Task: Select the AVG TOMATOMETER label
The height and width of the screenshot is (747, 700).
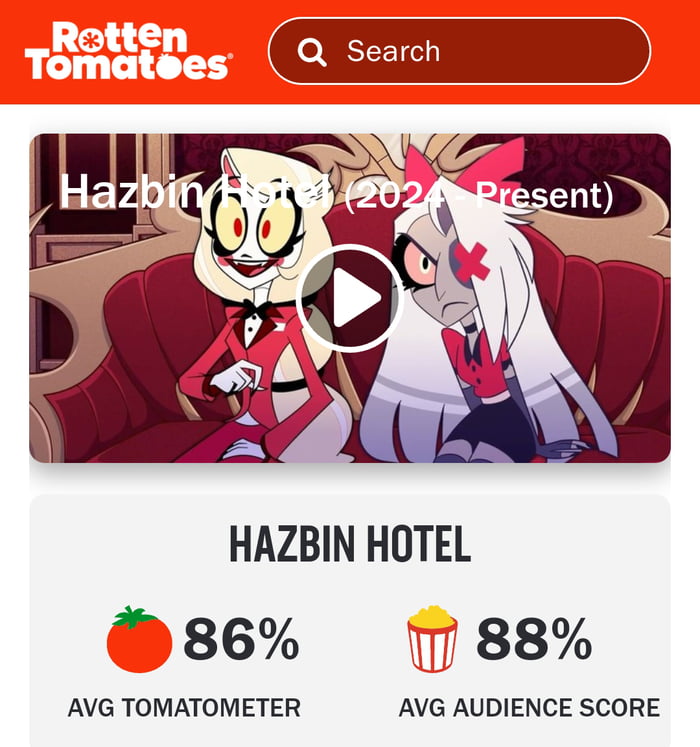Action: [x=184, y=708]
